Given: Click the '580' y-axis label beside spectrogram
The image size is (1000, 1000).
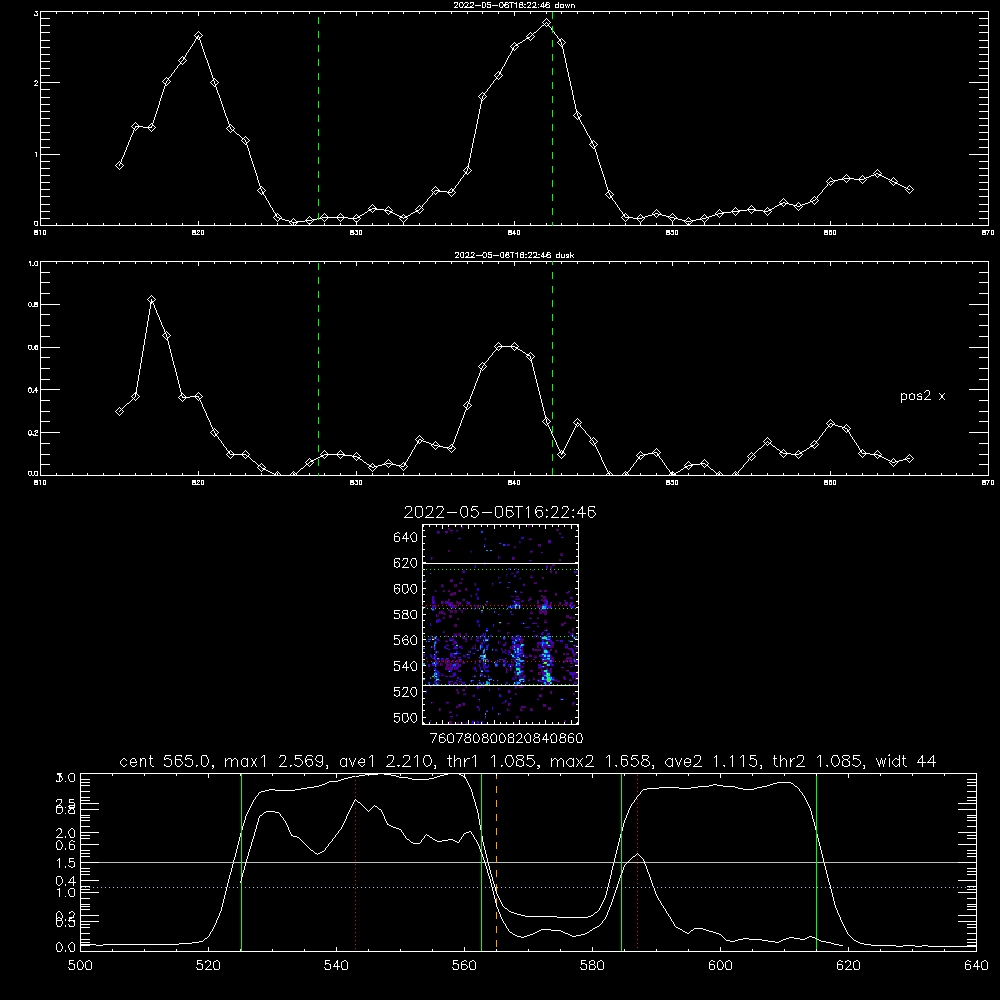Looking at the screenshot, I should pos(406,615).
